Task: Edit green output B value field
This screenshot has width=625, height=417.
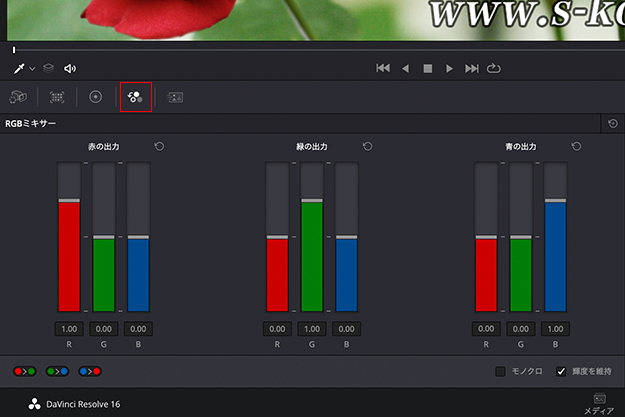Action: [346, 329]
